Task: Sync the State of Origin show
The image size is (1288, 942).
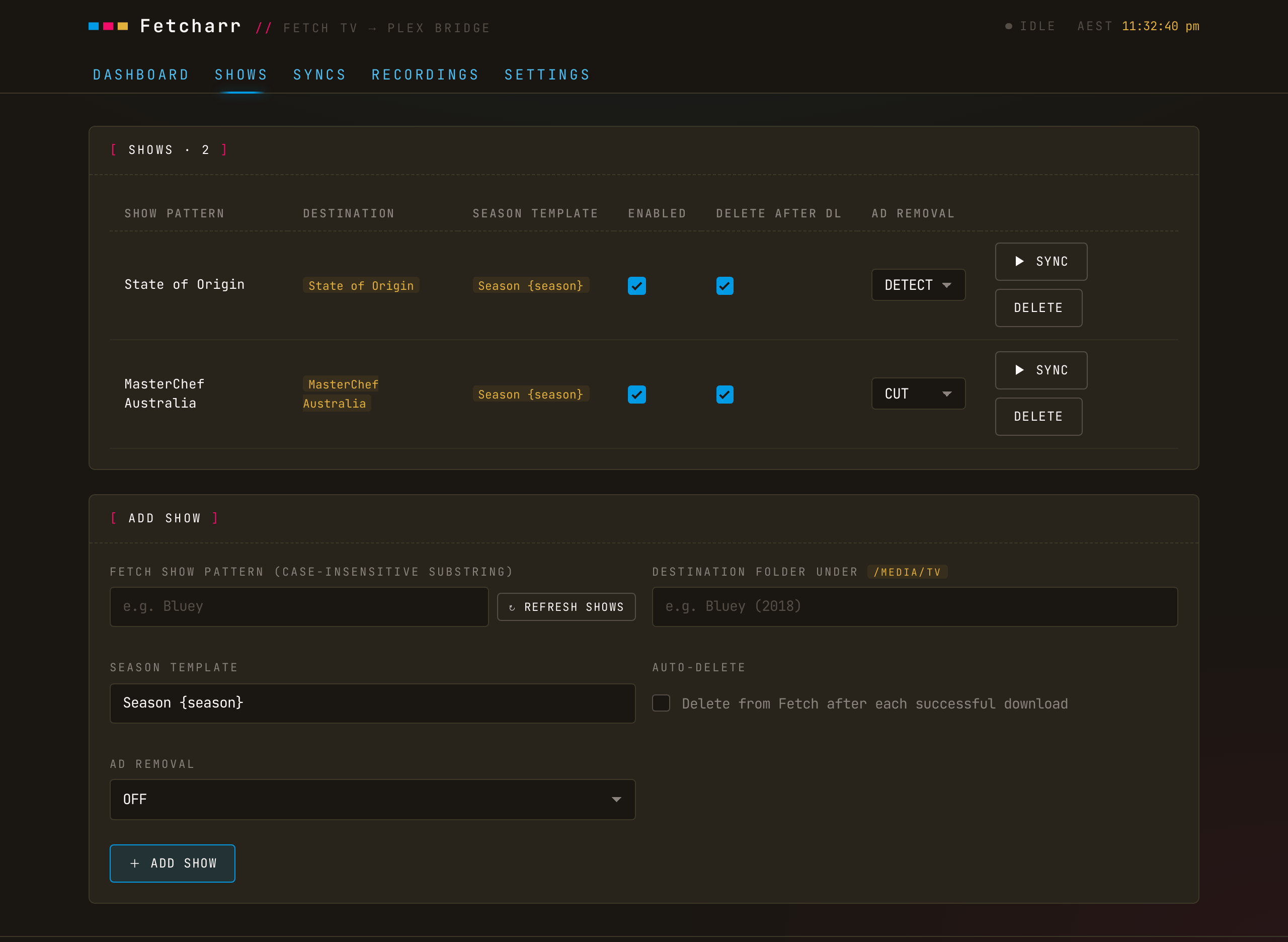Action: [1041, 262]
